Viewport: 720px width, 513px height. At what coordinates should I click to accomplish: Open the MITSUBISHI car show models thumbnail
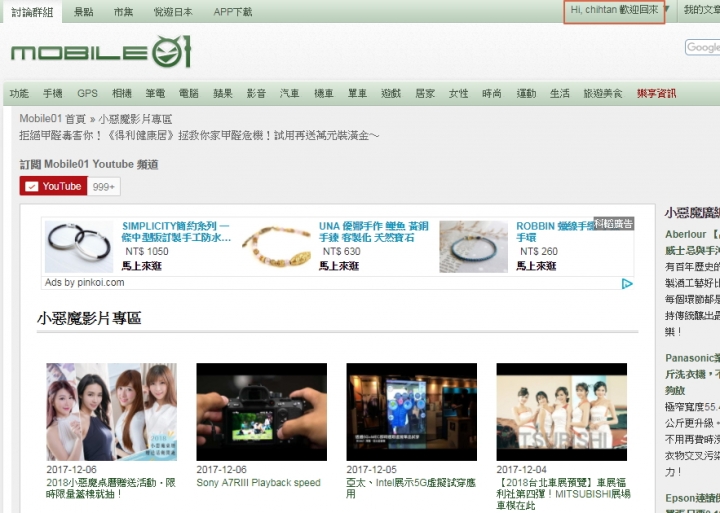point(562,412)
